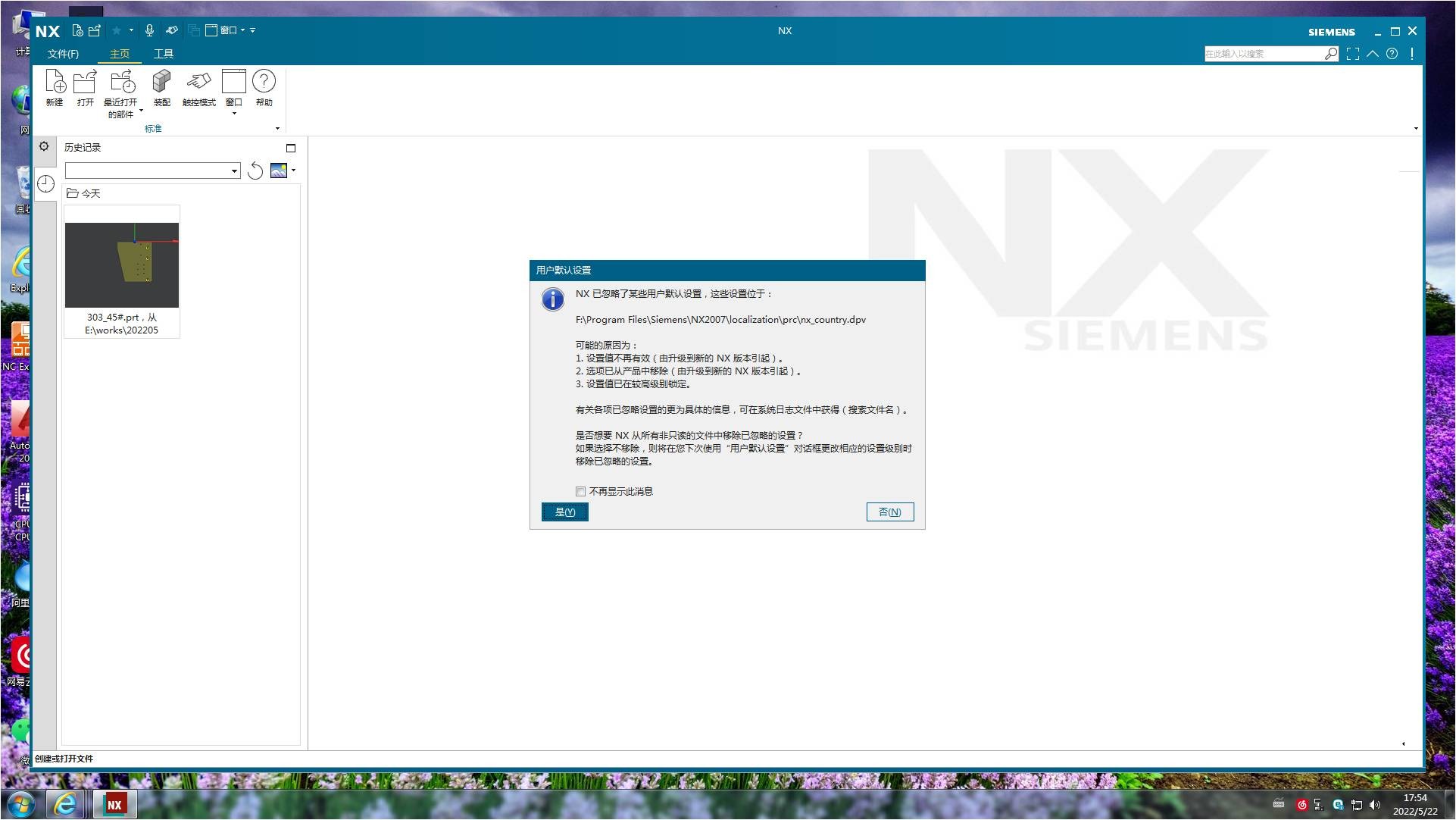Screen dimensions: 1456x820
Task: Click the ribbon options arrow at far right
Action: tap(1416, 128)
